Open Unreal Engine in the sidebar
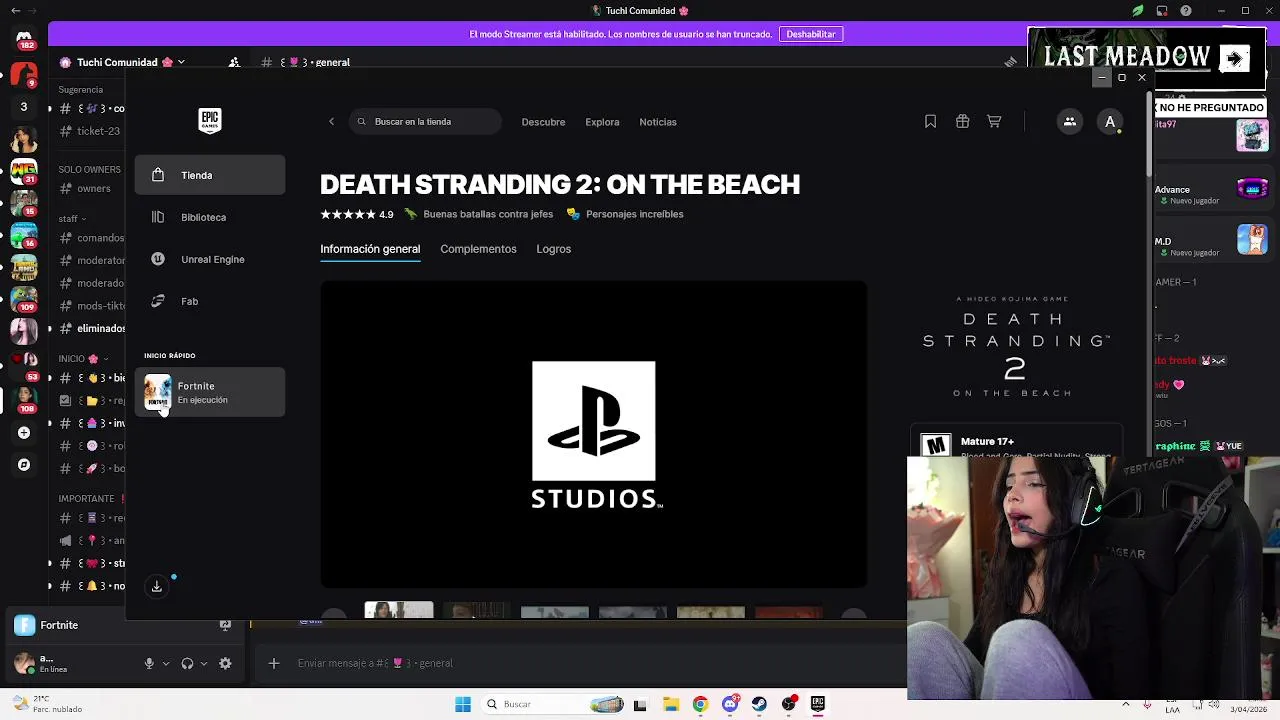 coord(210,259)
